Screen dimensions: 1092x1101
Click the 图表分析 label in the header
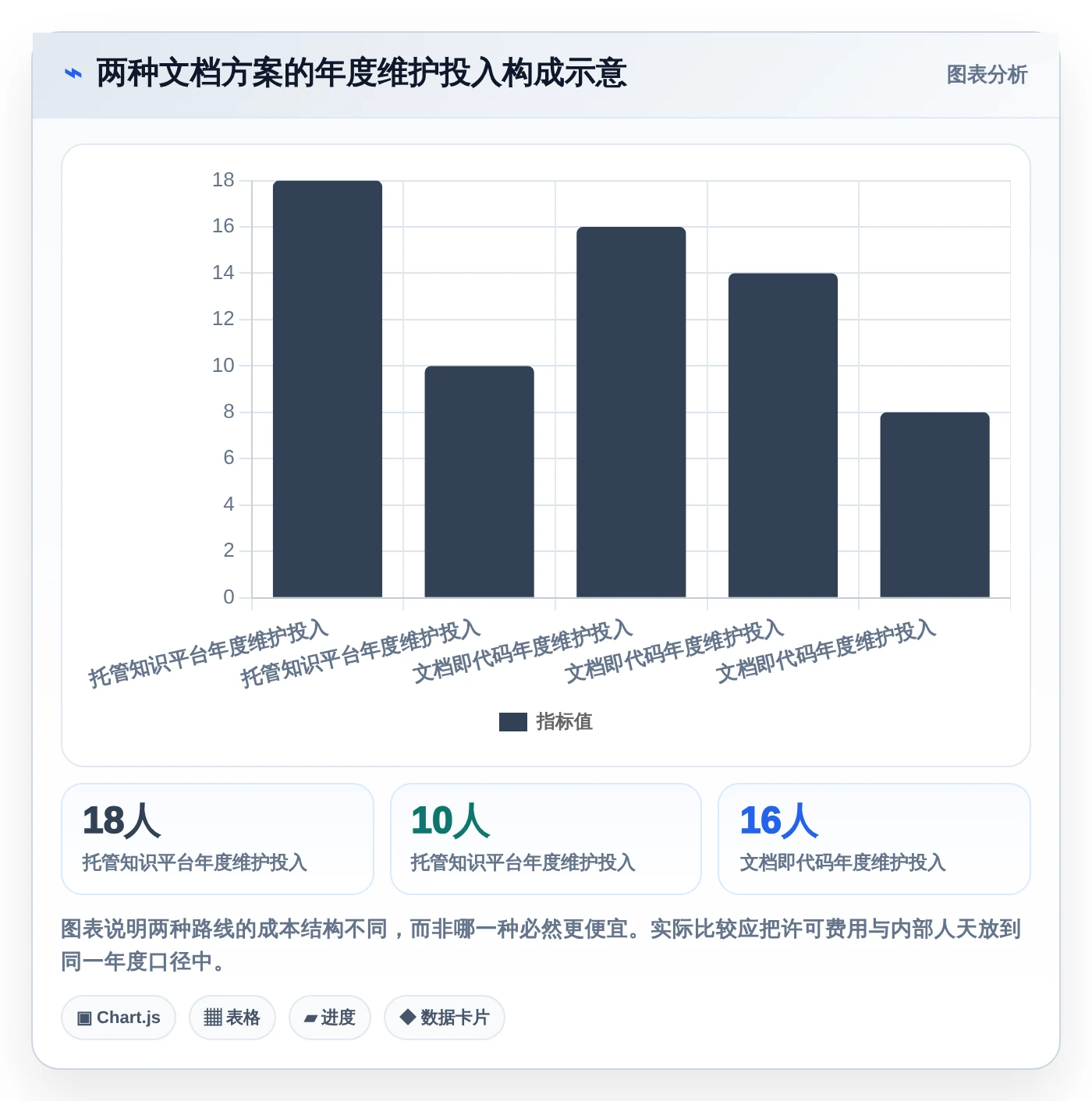987,75
